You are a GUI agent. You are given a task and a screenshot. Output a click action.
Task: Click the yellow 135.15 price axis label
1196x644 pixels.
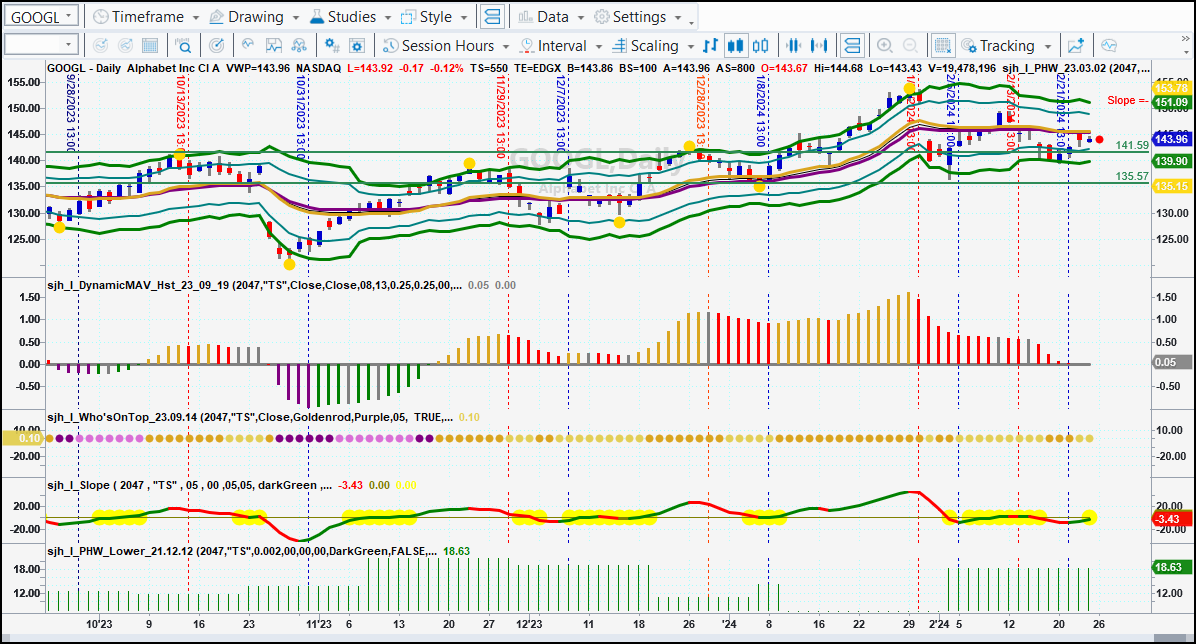1172,186
